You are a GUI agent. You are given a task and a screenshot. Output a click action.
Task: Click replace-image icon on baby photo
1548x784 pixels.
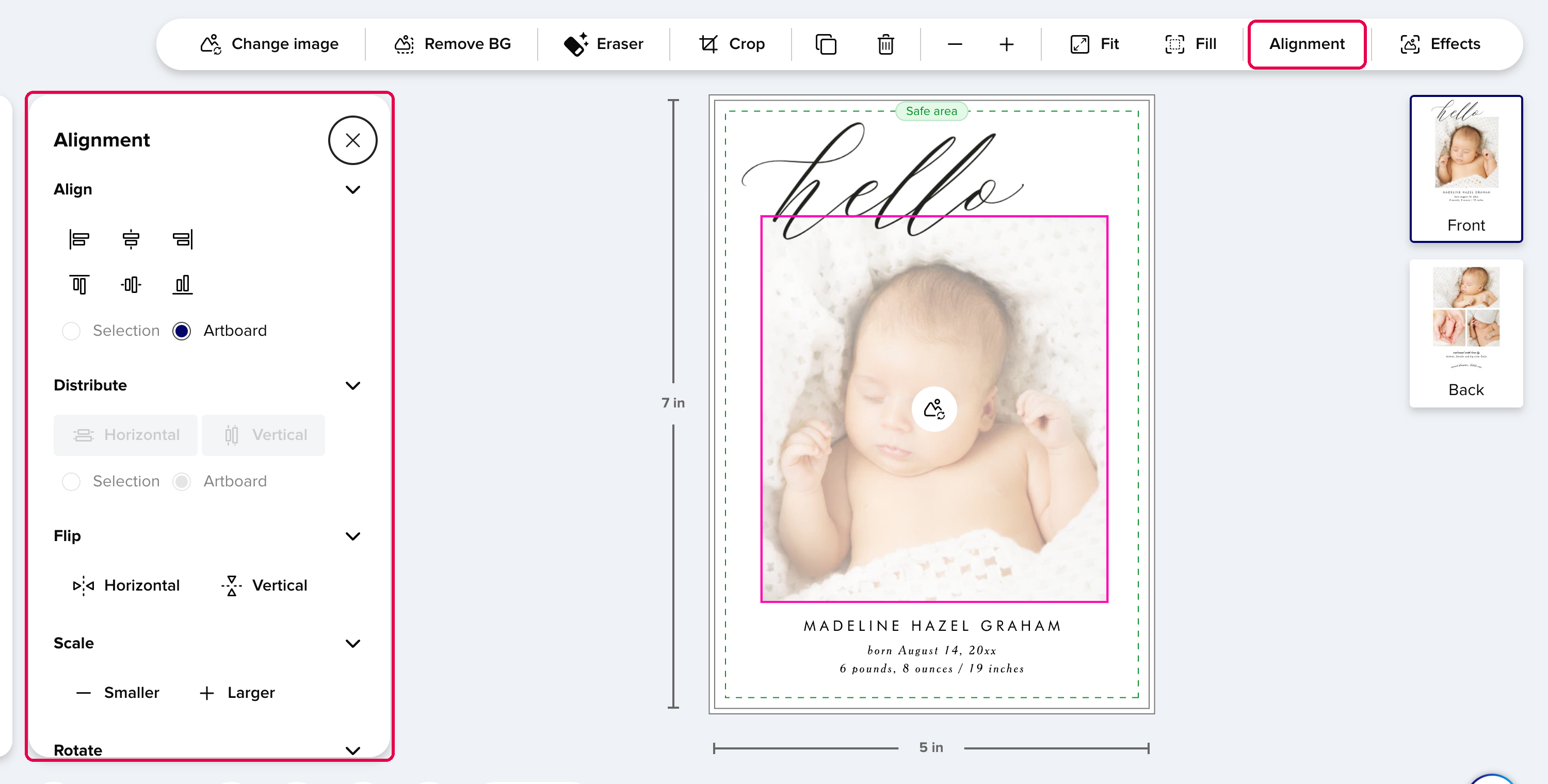(934, 409)
